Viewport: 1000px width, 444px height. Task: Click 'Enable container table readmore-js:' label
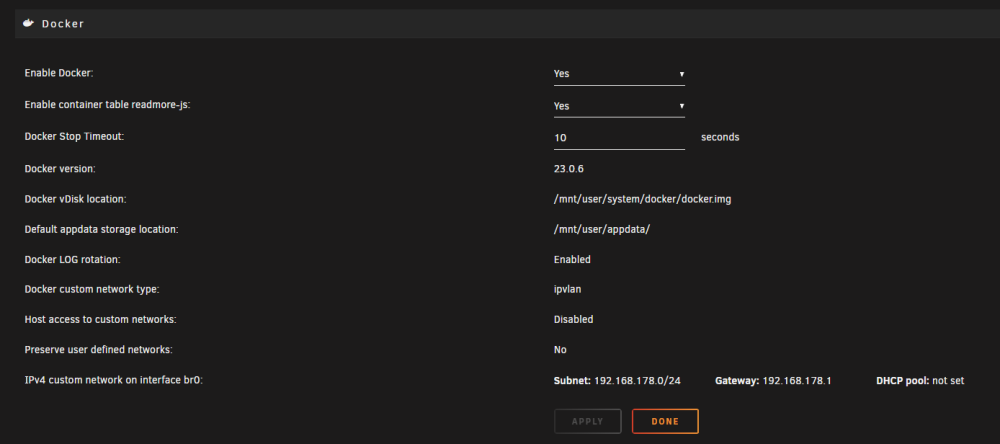point(107,105)
